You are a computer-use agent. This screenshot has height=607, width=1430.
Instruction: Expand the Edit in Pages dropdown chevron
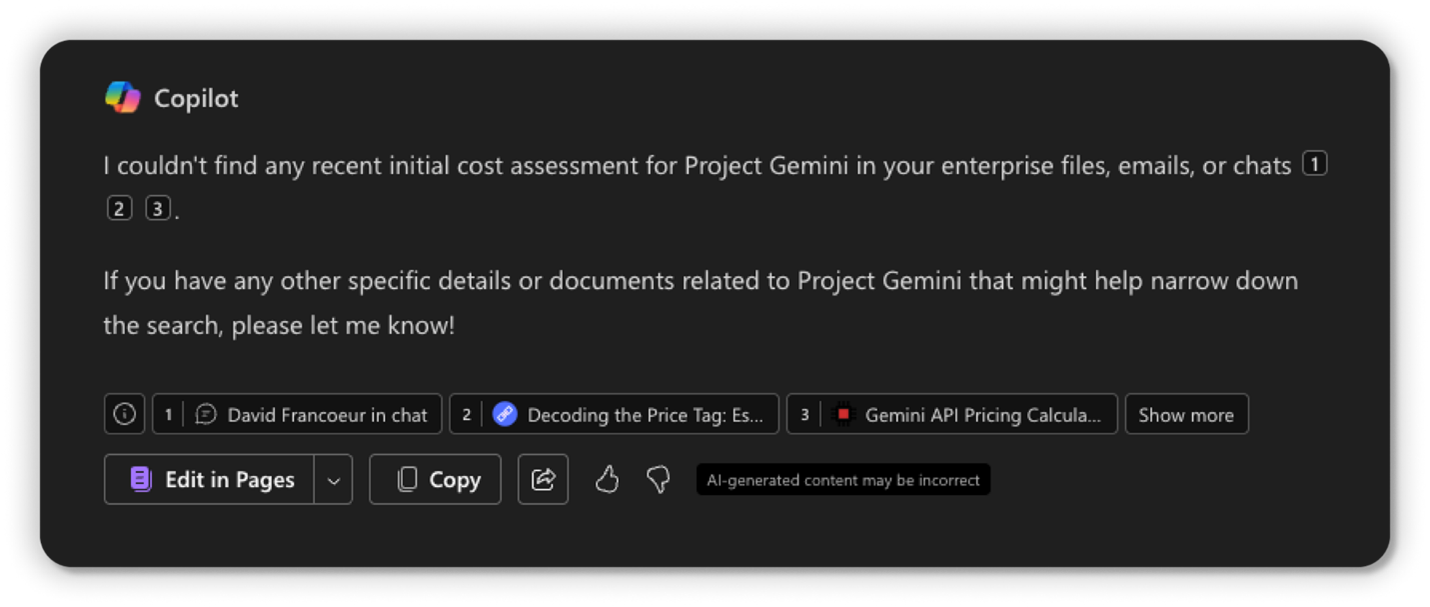tap(333, 479)
